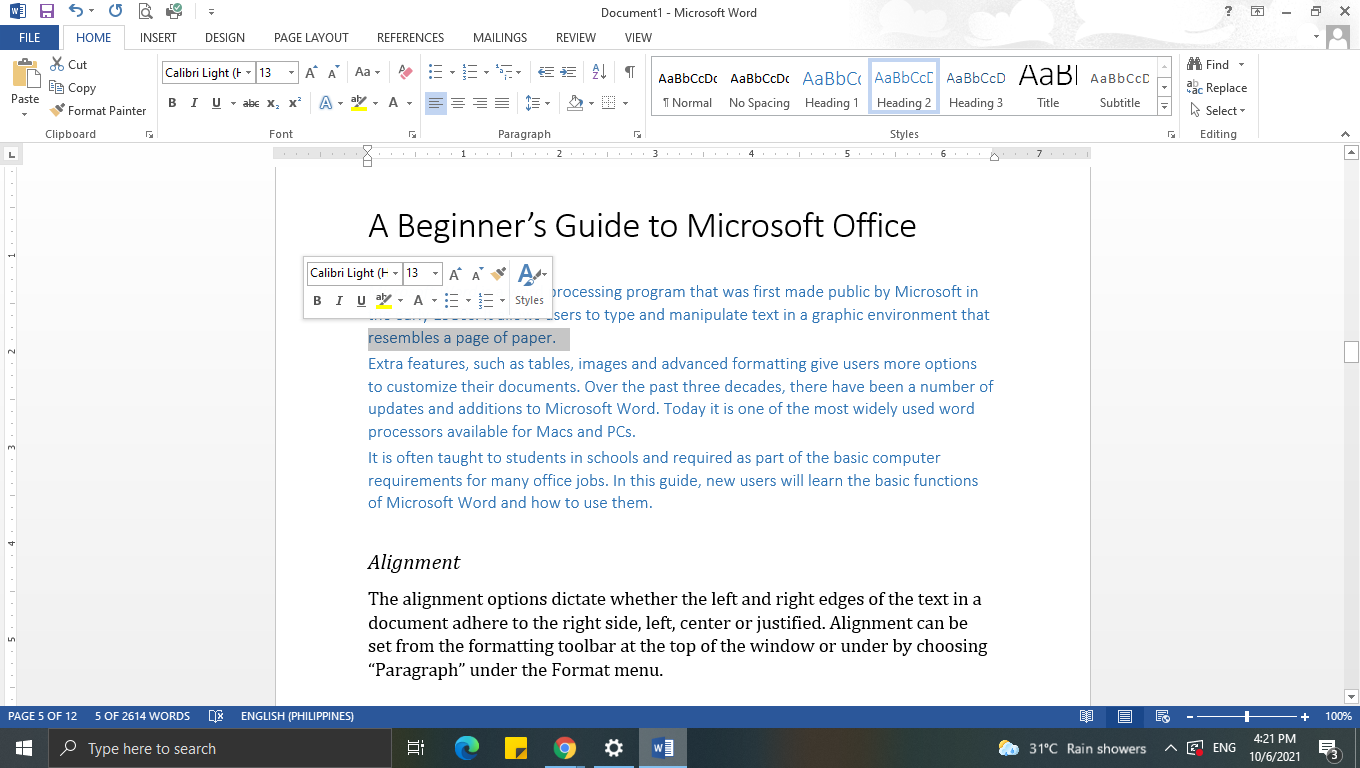This screenshot has width=1360, height=768.
Task: Open the proofing errors status bar icon
Action: pos(215,716)
